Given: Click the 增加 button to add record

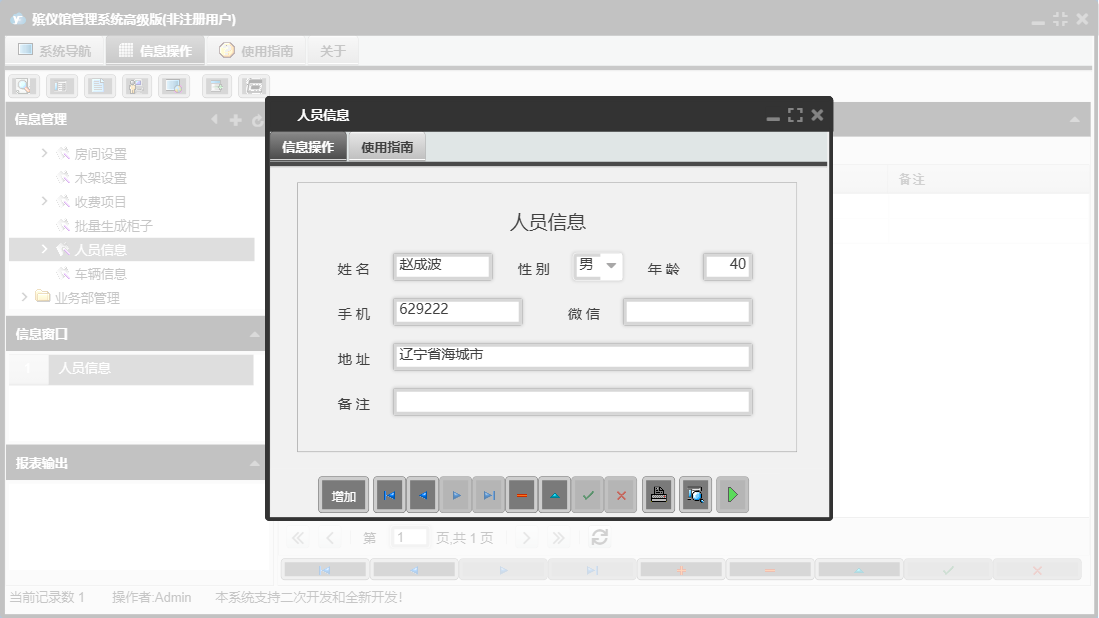Looking at the screenshot, I should [343, 494].
